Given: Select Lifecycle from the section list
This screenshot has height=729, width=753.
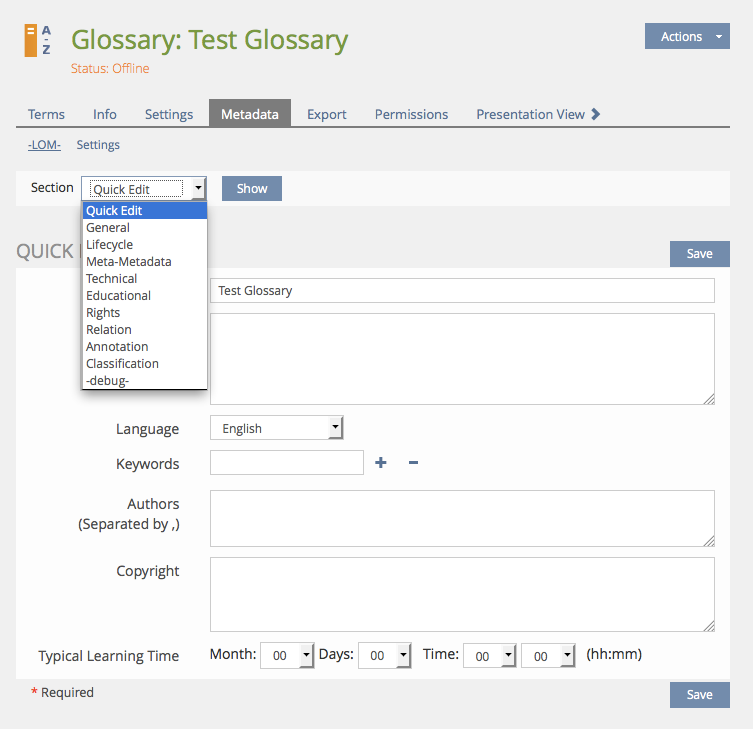Looking at the screenshot, I should [109, 245].
